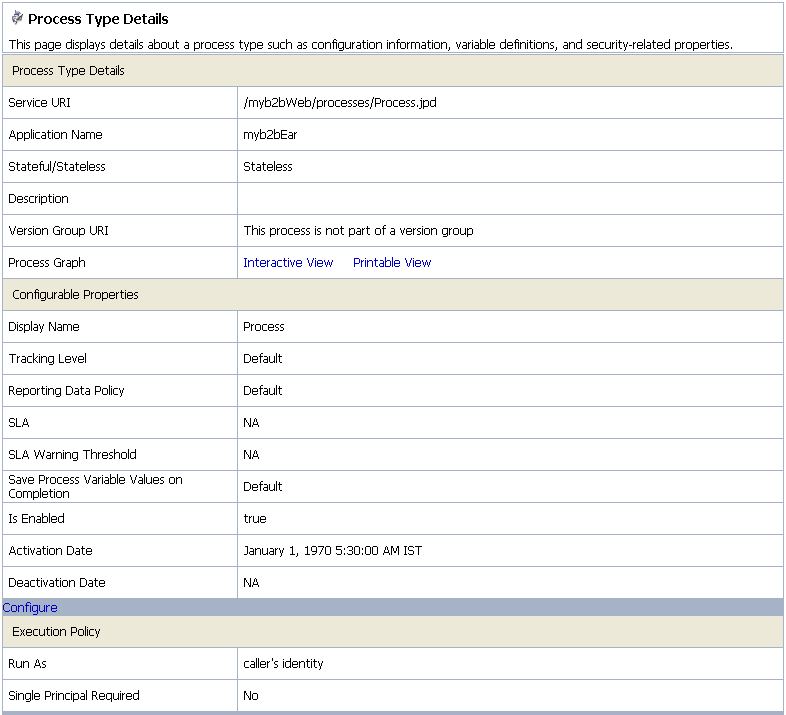Click the Activation Date value January 1, 1970
This screenshot has height=715, width=786.
tap(332, 551)
